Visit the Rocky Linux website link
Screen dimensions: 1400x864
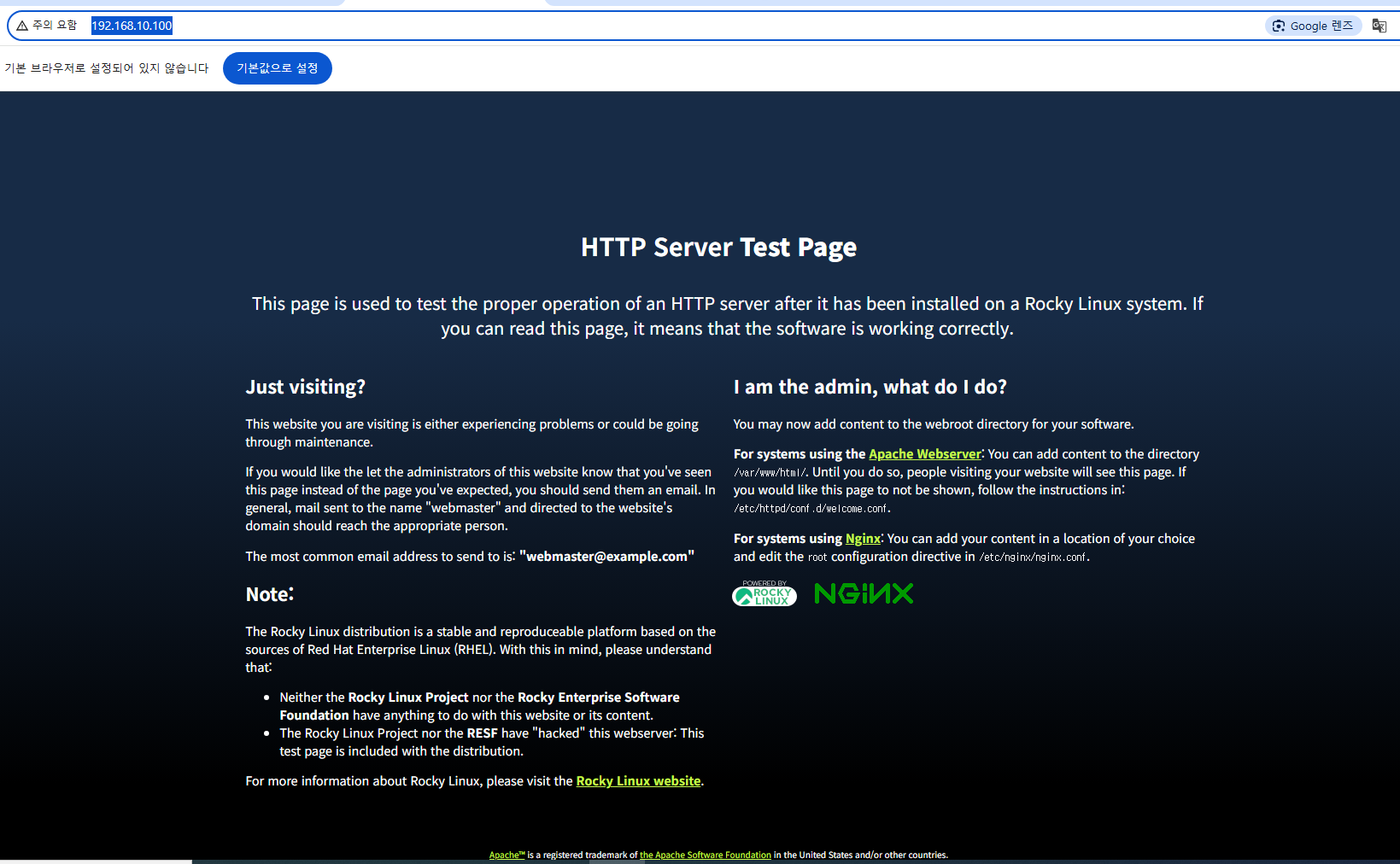(x=638, y=781)
